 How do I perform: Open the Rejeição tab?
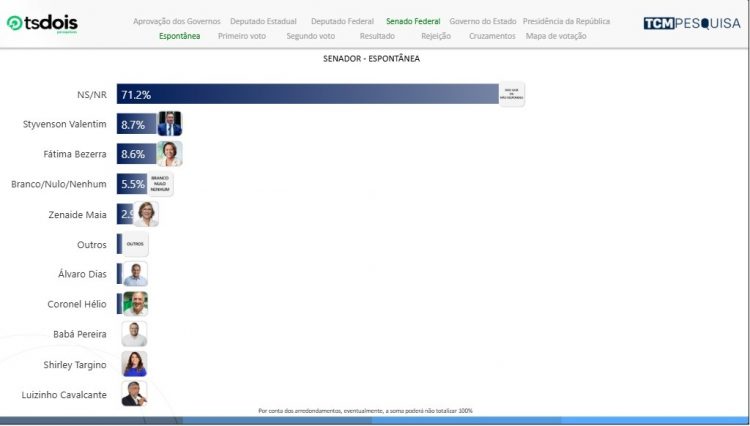tap(436, 36)
